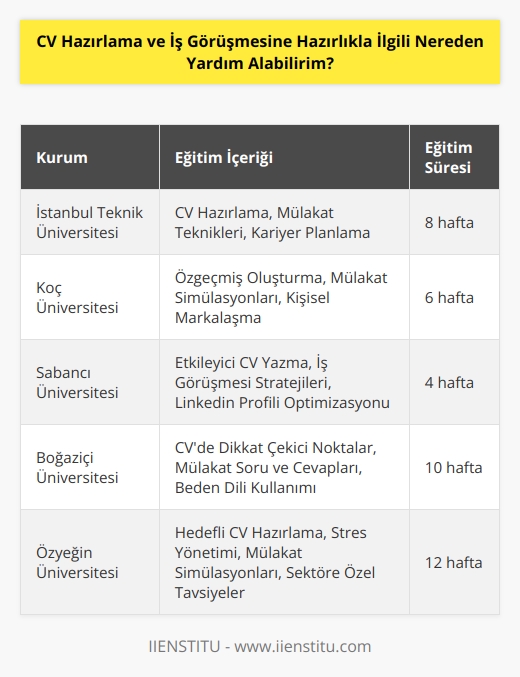Click the CV'de Dikkat Çekici Noktalar cell
The height and width of the screenshot is (677, 520).
coord(284,467)
